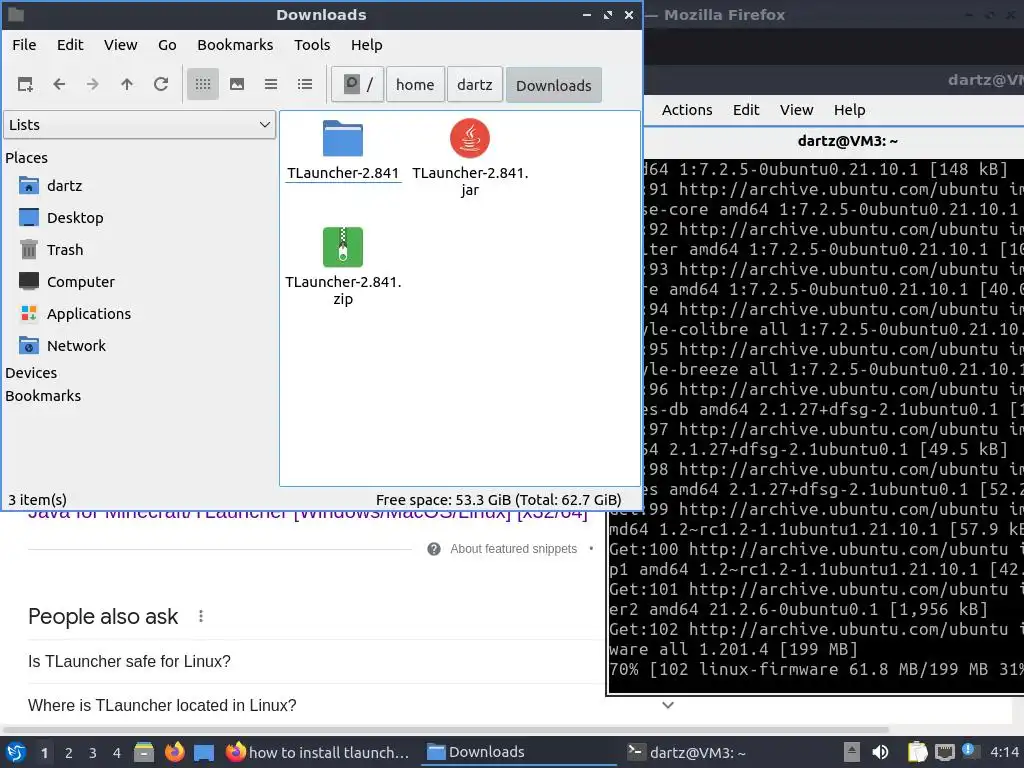Open Edit menu in terminal window
Viewport: 1024px width, 768px height.
(746, 110)
